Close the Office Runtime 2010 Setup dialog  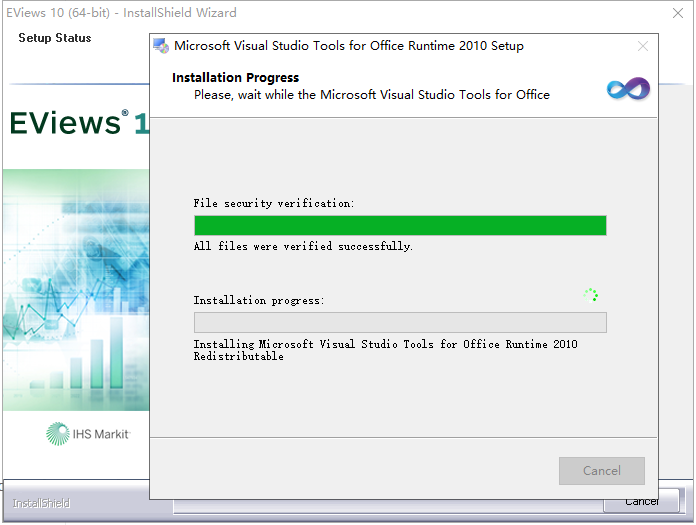[643, 46]
